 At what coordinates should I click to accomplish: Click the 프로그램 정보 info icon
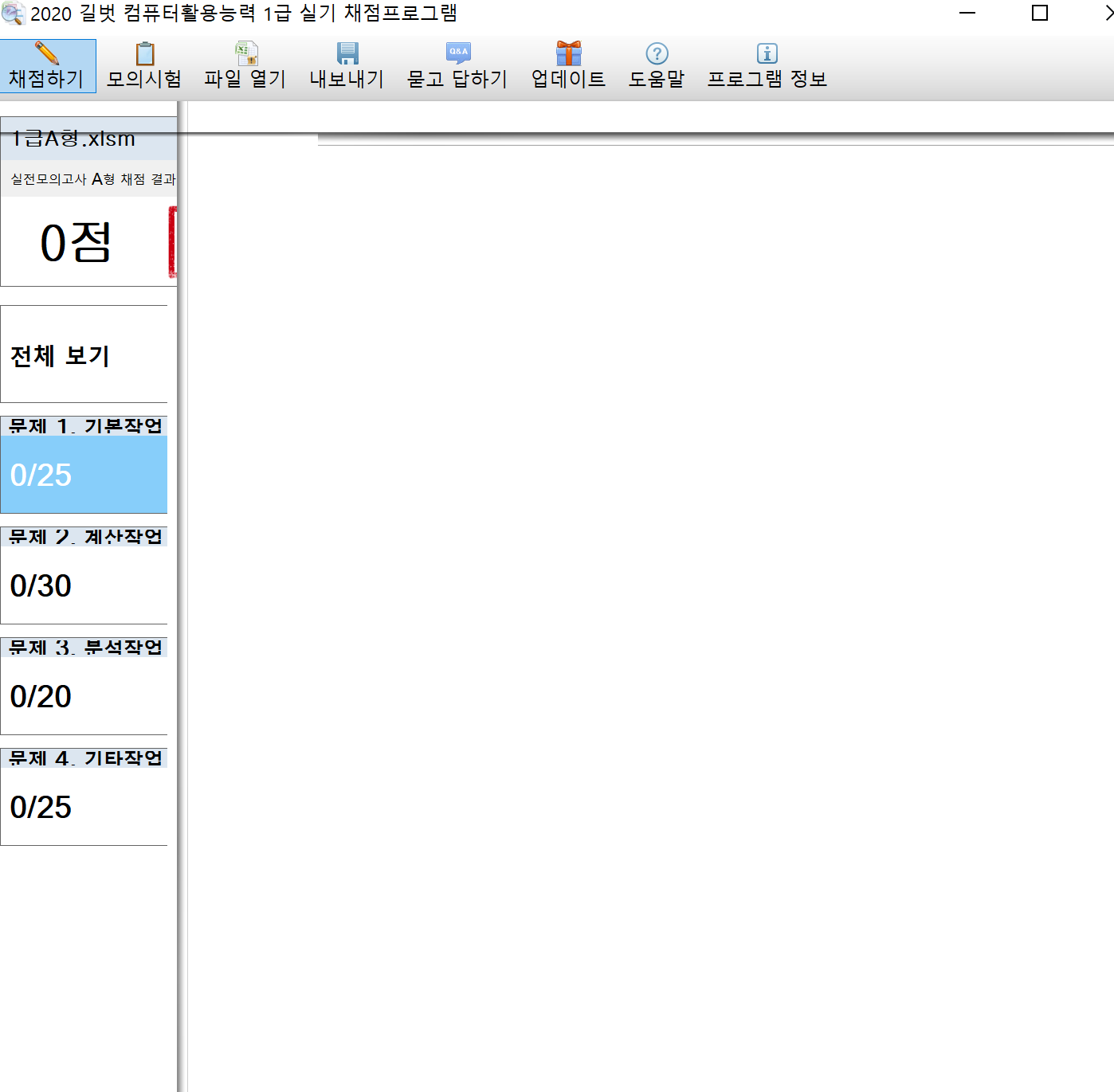767,53
